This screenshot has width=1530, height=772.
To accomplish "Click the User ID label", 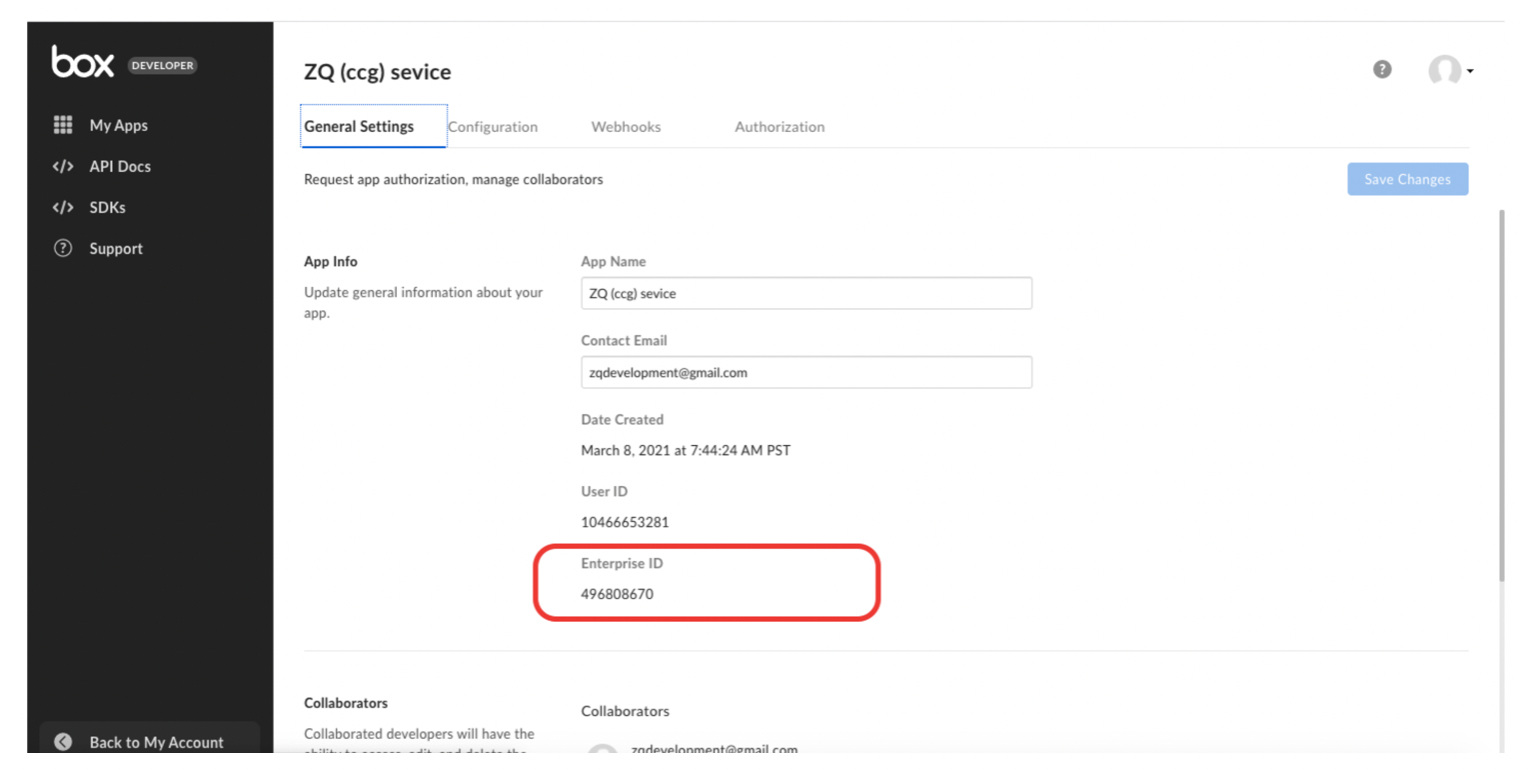I will [x=604, y=491].
